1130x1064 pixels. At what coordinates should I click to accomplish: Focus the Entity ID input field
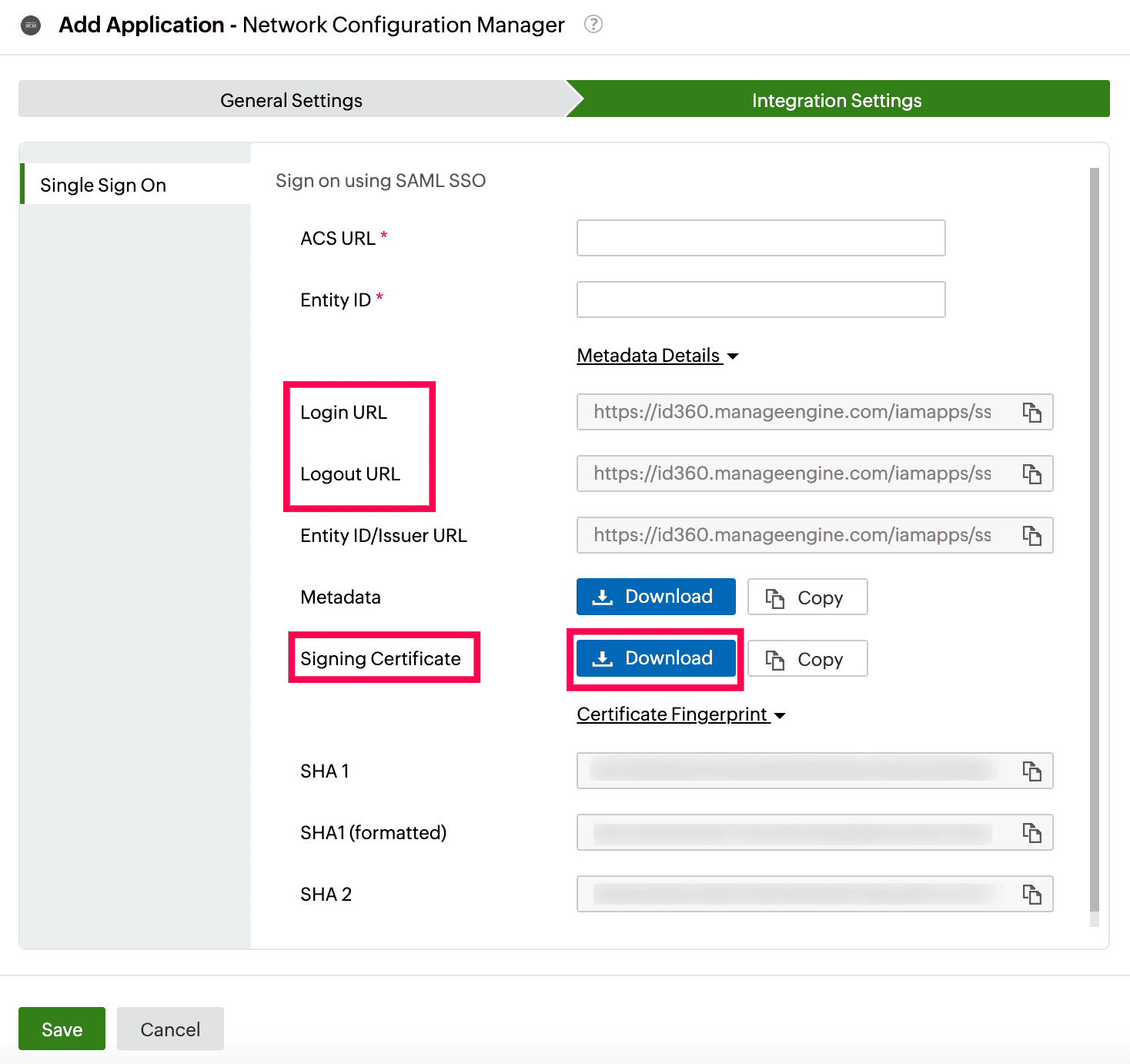click(761, 299)
